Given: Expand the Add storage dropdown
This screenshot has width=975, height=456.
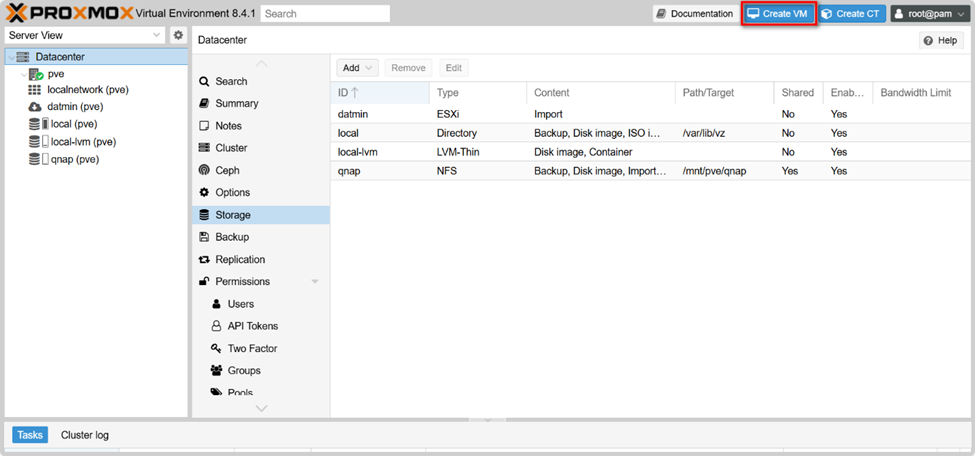Looking at the screenshot, I should coord(358,68).
